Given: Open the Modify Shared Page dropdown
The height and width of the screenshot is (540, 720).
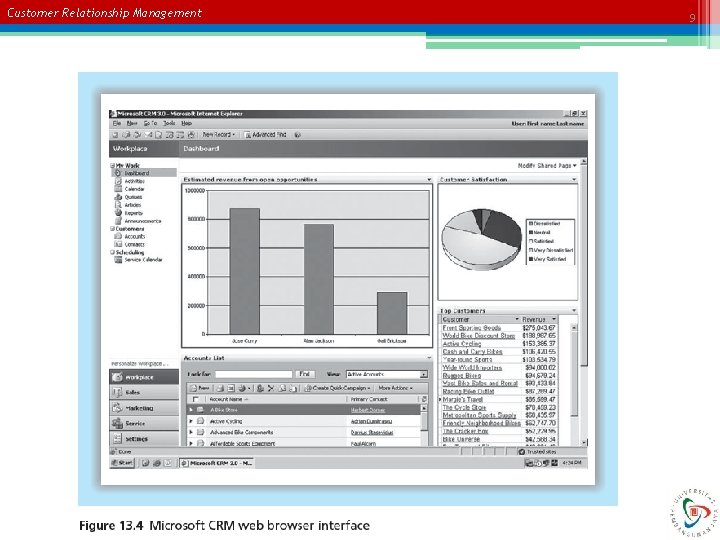Looking at the screenshot, I should (547, 165).
